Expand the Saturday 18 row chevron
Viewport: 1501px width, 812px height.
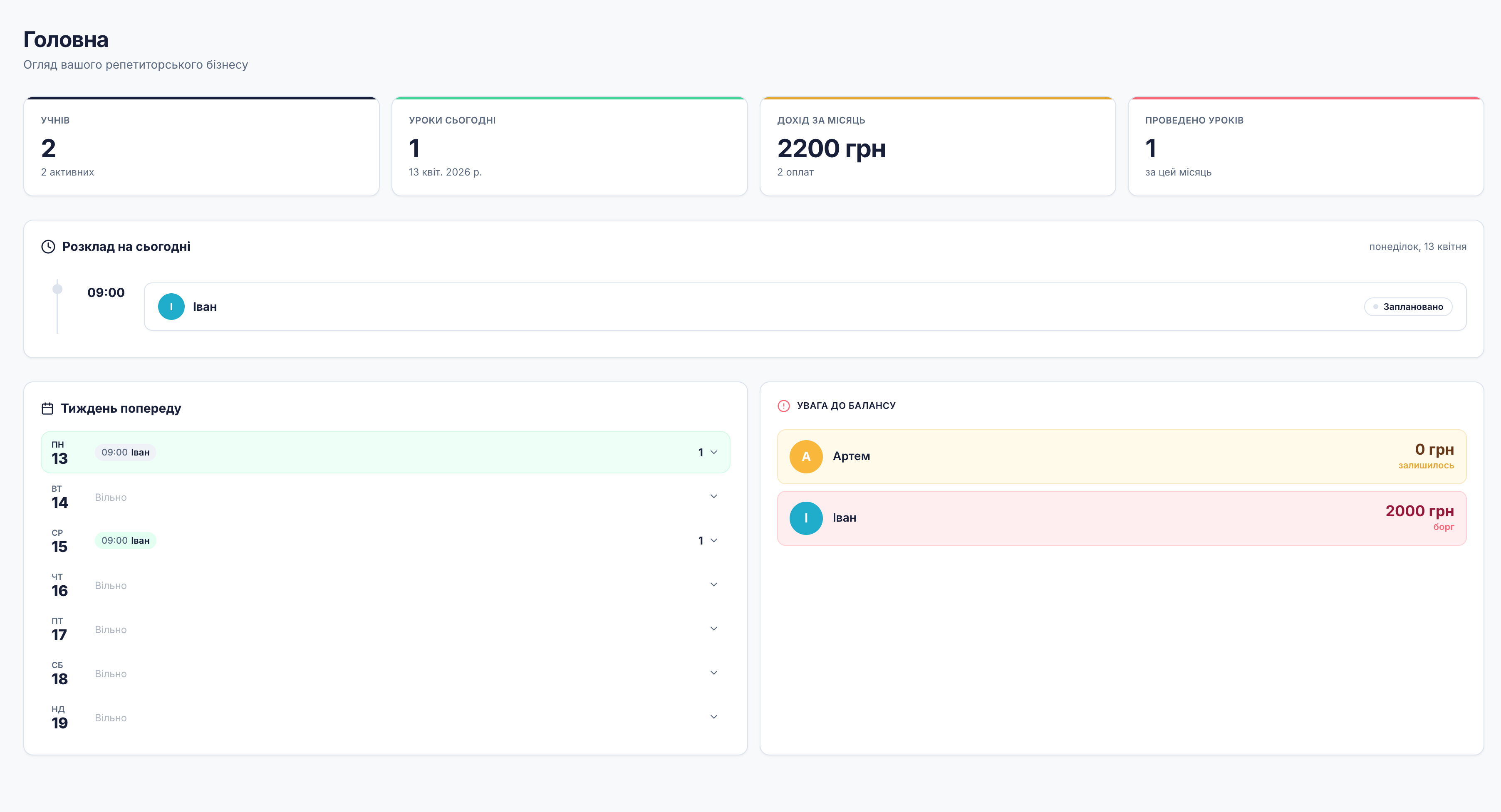714,673
